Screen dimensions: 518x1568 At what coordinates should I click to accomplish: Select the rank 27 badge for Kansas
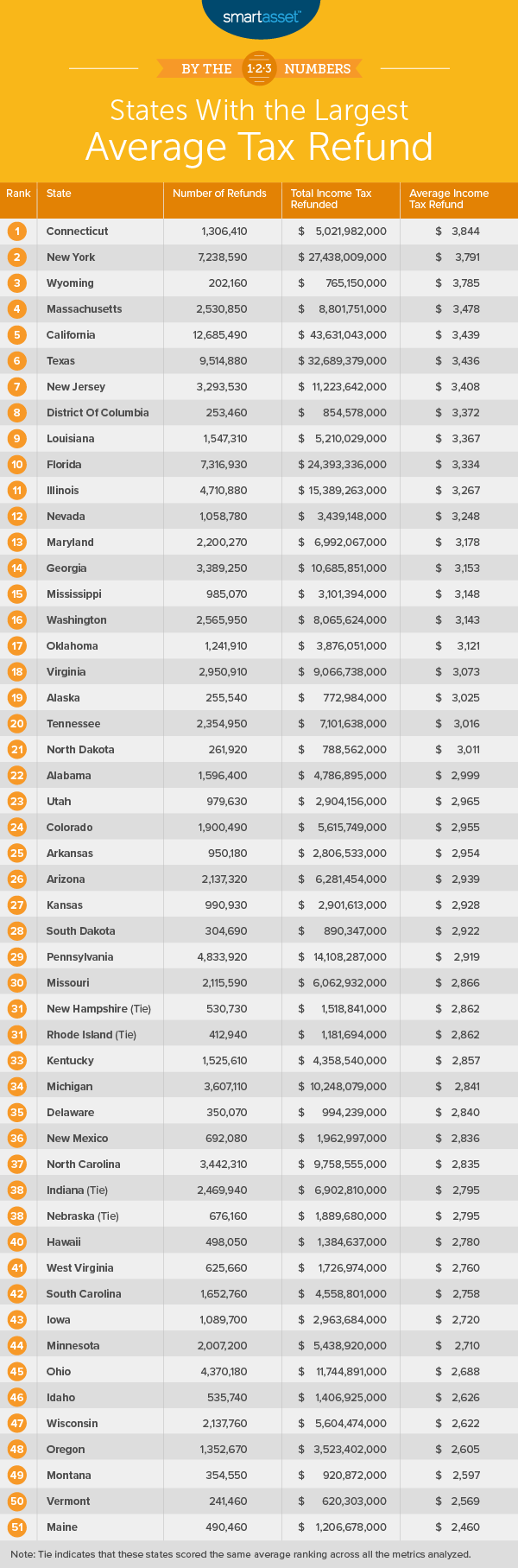tap(18, 905)
